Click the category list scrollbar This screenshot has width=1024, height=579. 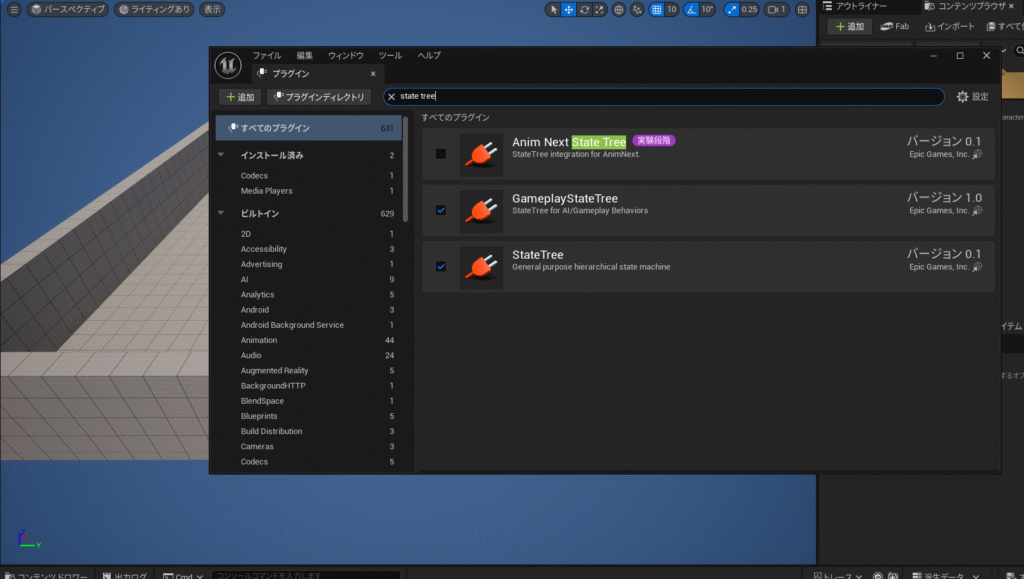pos(406,169)
